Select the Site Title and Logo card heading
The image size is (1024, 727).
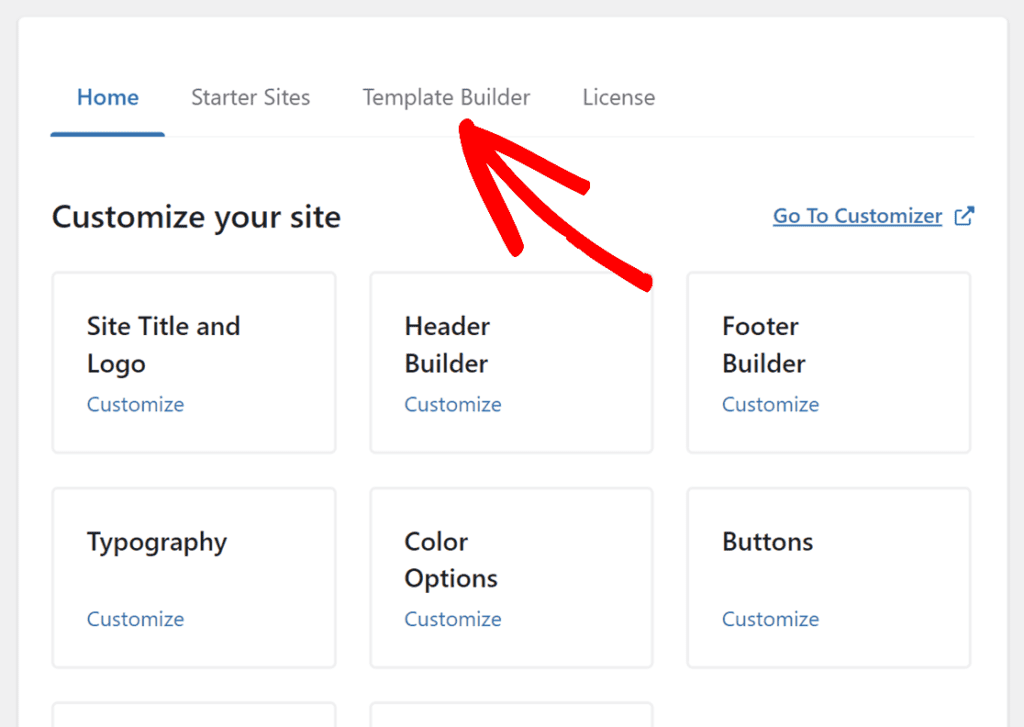click(163, 345)
